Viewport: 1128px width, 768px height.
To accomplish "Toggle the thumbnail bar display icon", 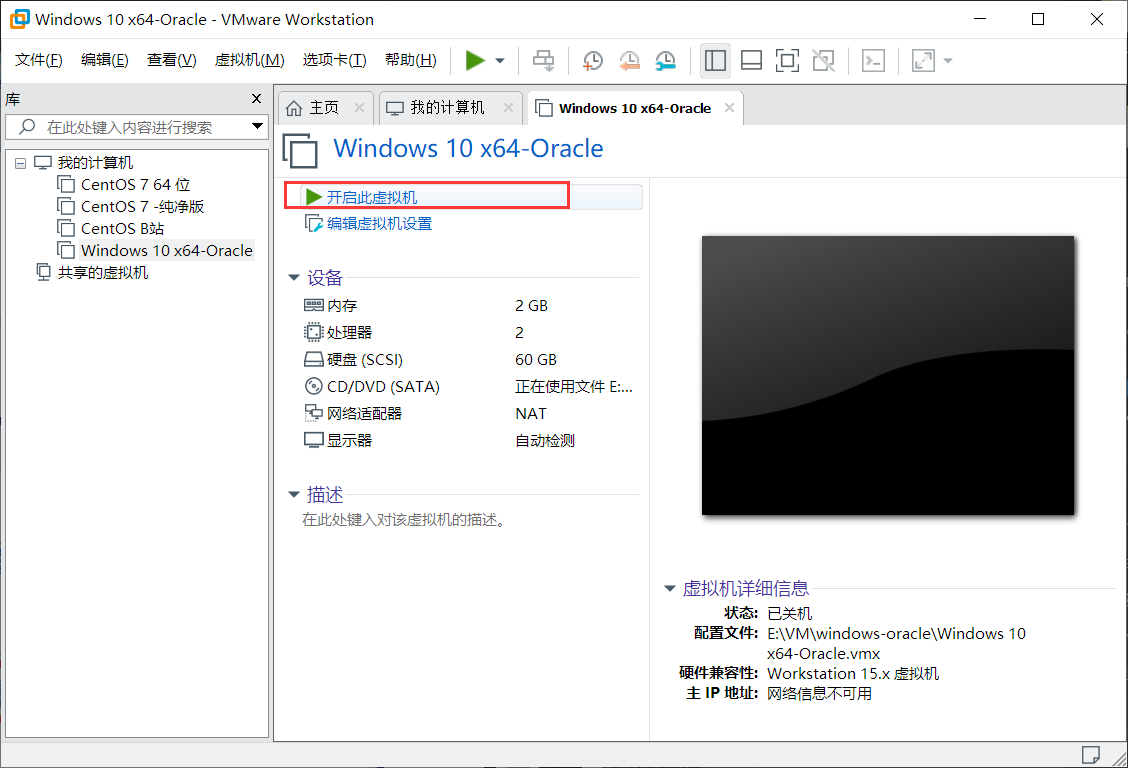I will tap(751, 60).
